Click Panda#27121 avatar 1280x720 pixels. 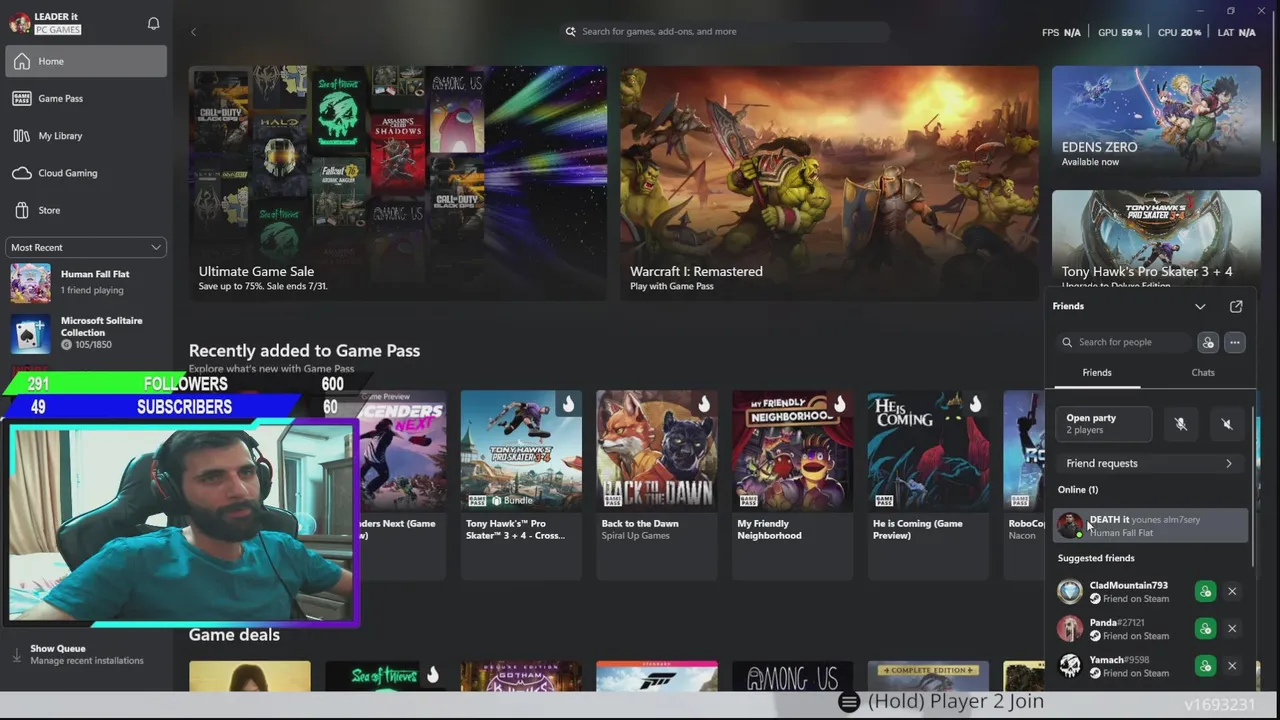click(1070, 629)
